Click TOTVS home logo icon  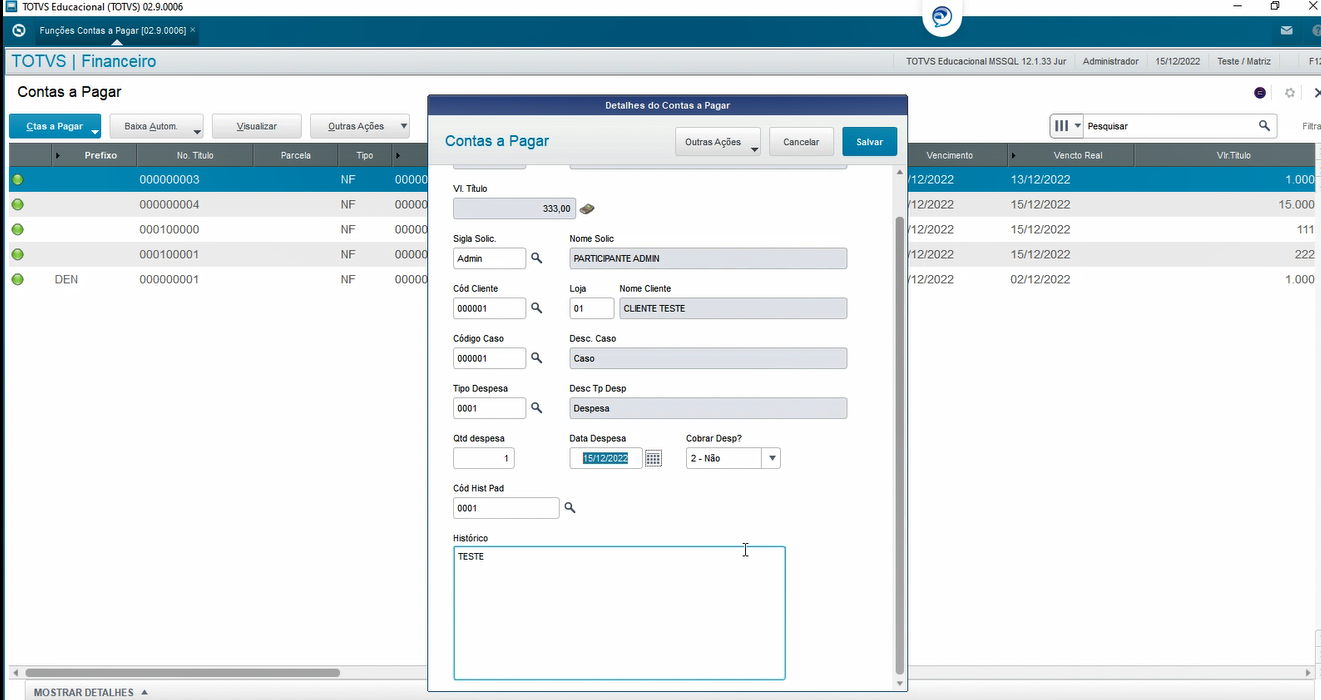click(x=18, y=31)
